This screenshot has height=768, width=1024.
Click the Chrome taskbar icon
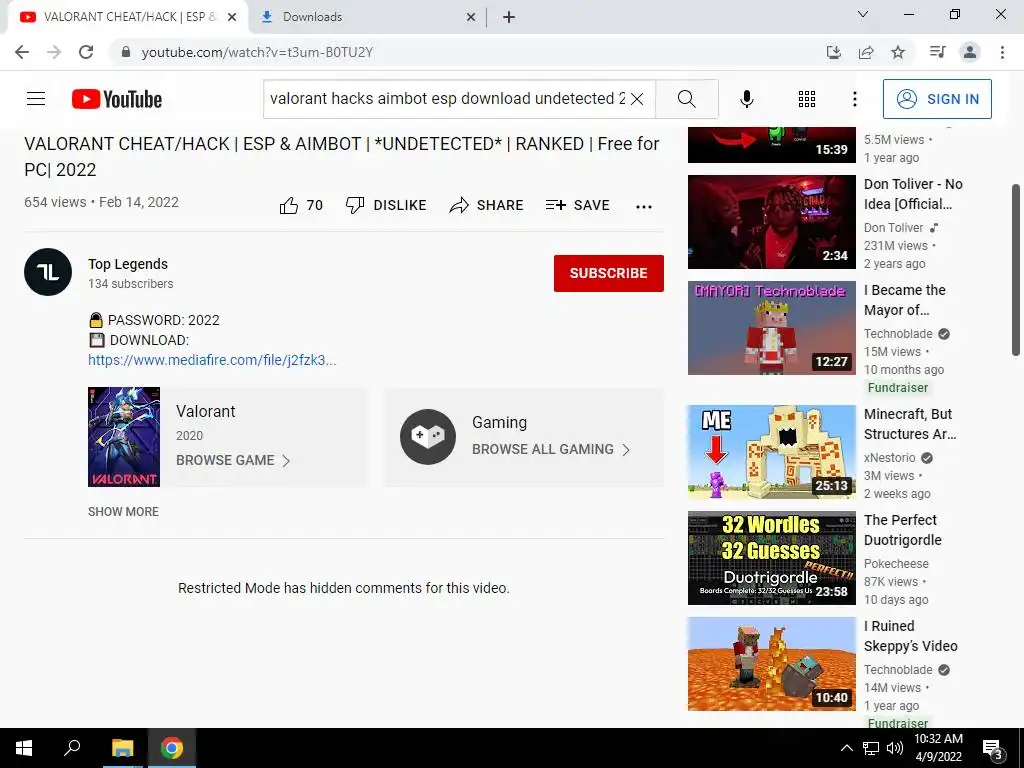(x=172, y=748)
